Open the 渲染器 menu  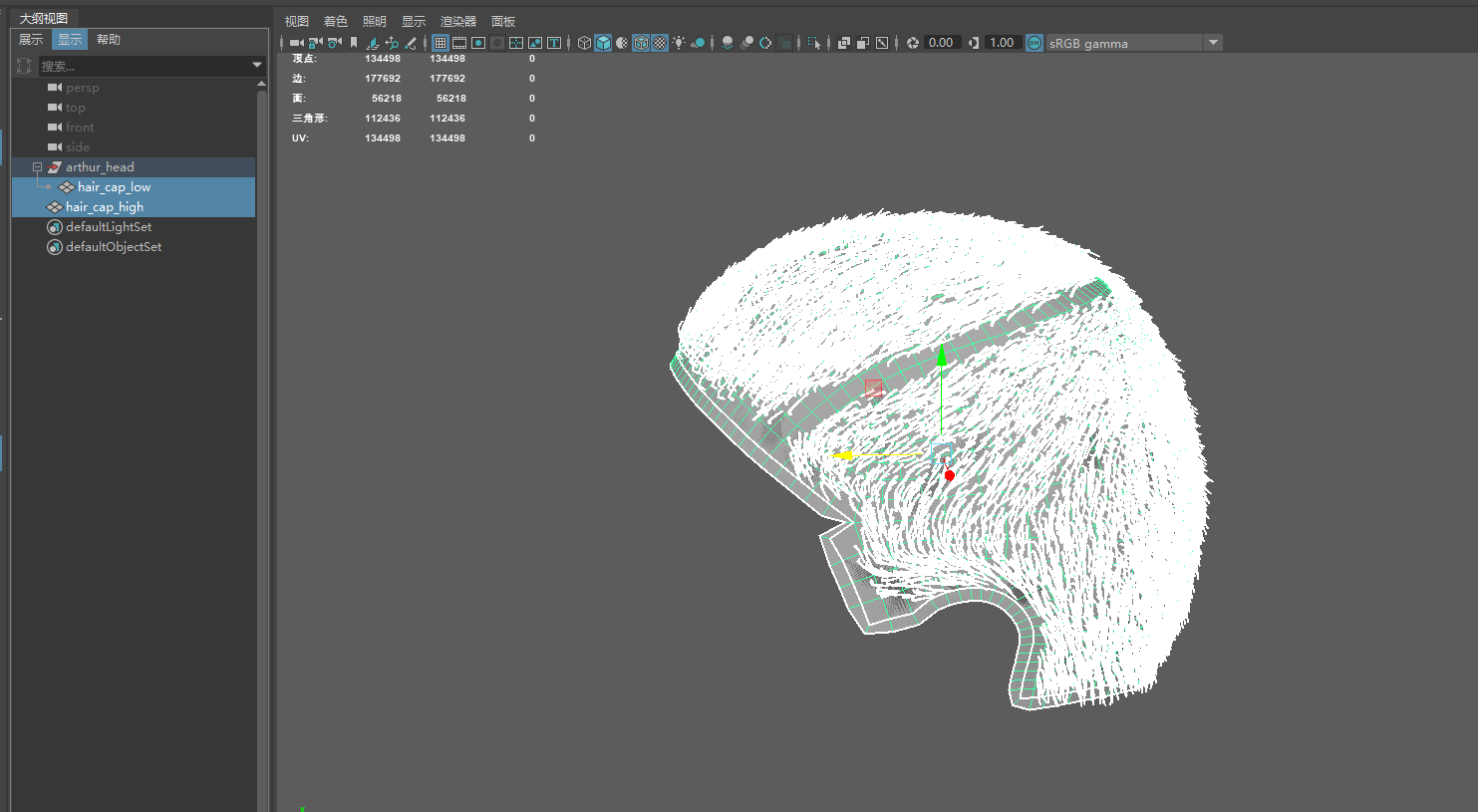click(457, 21)
